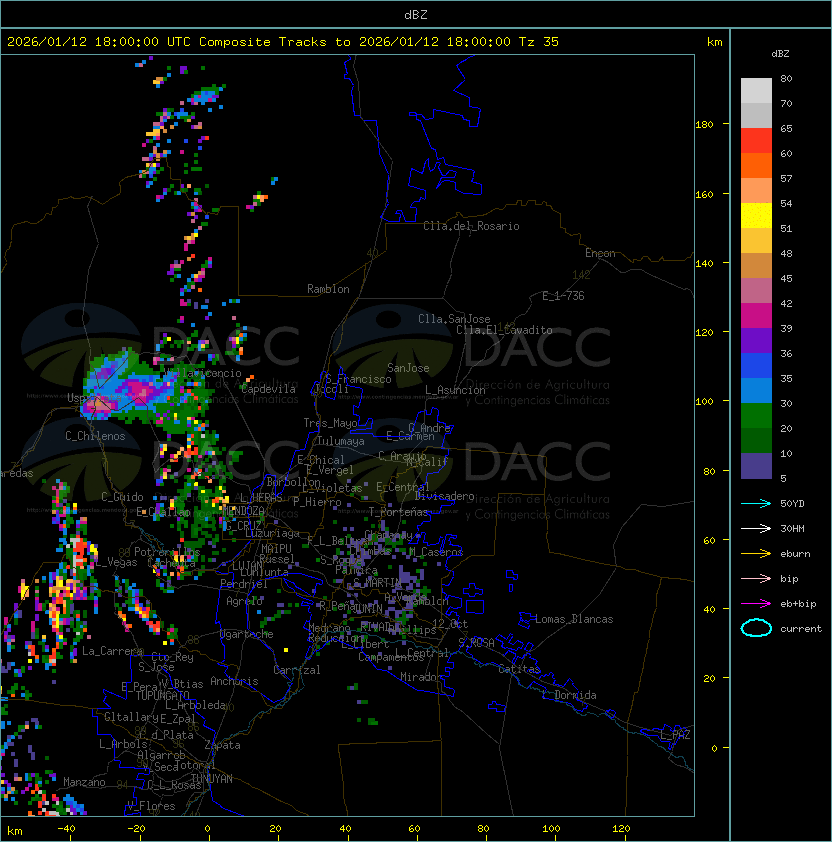Click the 'Anchoris' map label
Screen dimensions: 832x842
tap(234, 681)
